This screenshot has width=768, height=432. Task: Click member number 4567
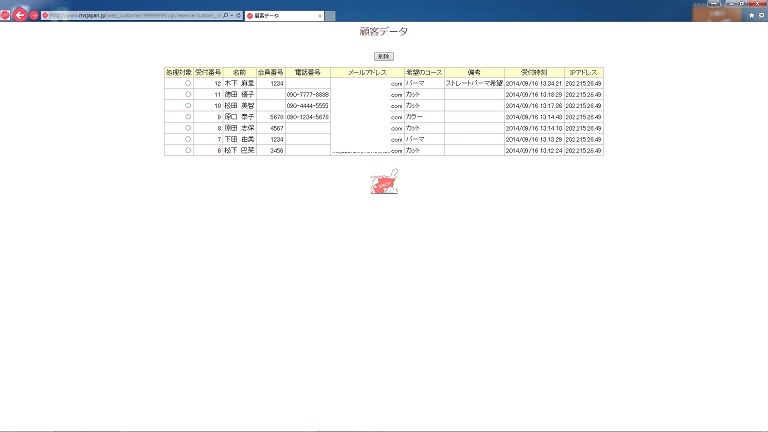point(277,128)
